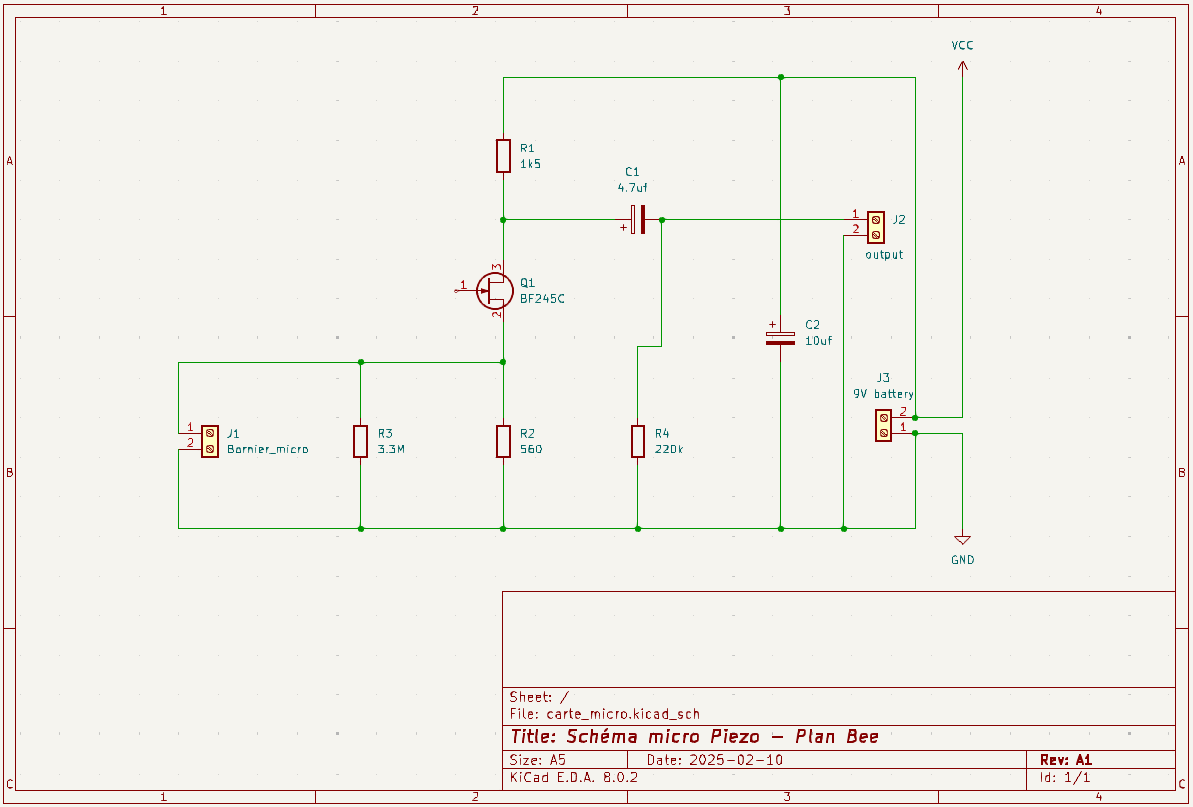
Task: Click the R3 3.3M resistor symbol
Action: click(361, 441)
